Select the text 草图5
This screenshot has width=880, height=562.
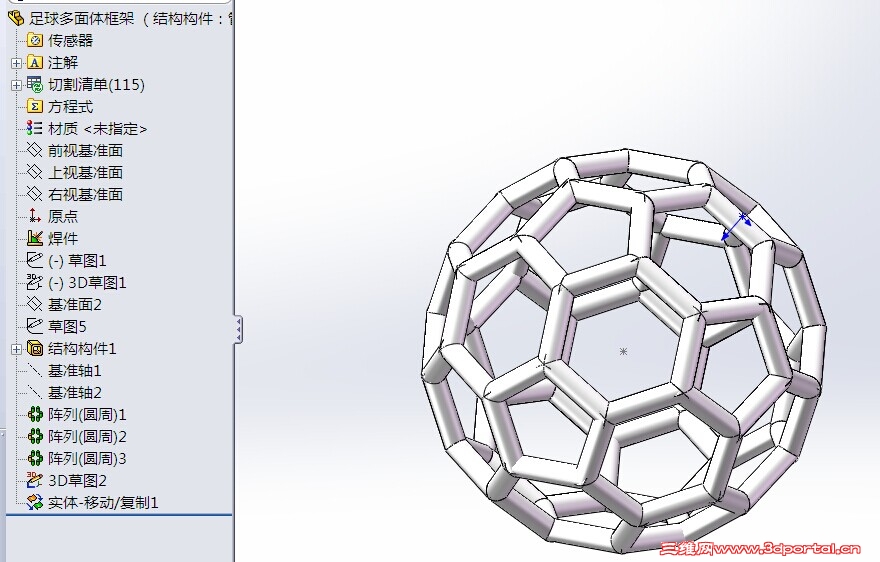(67, 326)
